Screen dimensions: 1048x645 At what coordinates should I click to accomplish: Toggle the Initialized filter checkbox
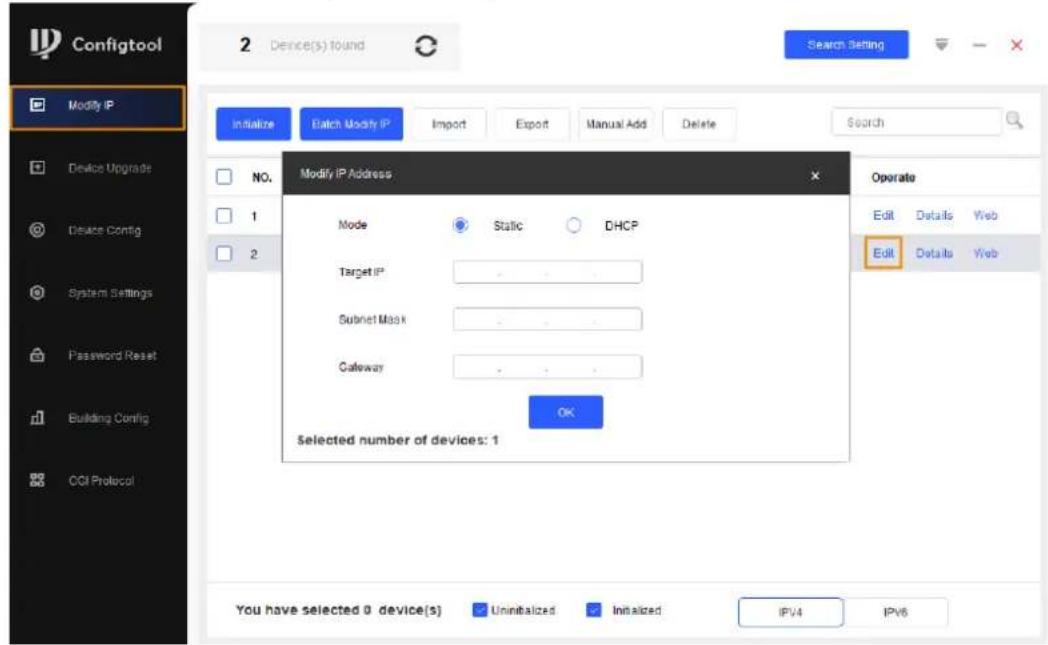pos(594,610)
